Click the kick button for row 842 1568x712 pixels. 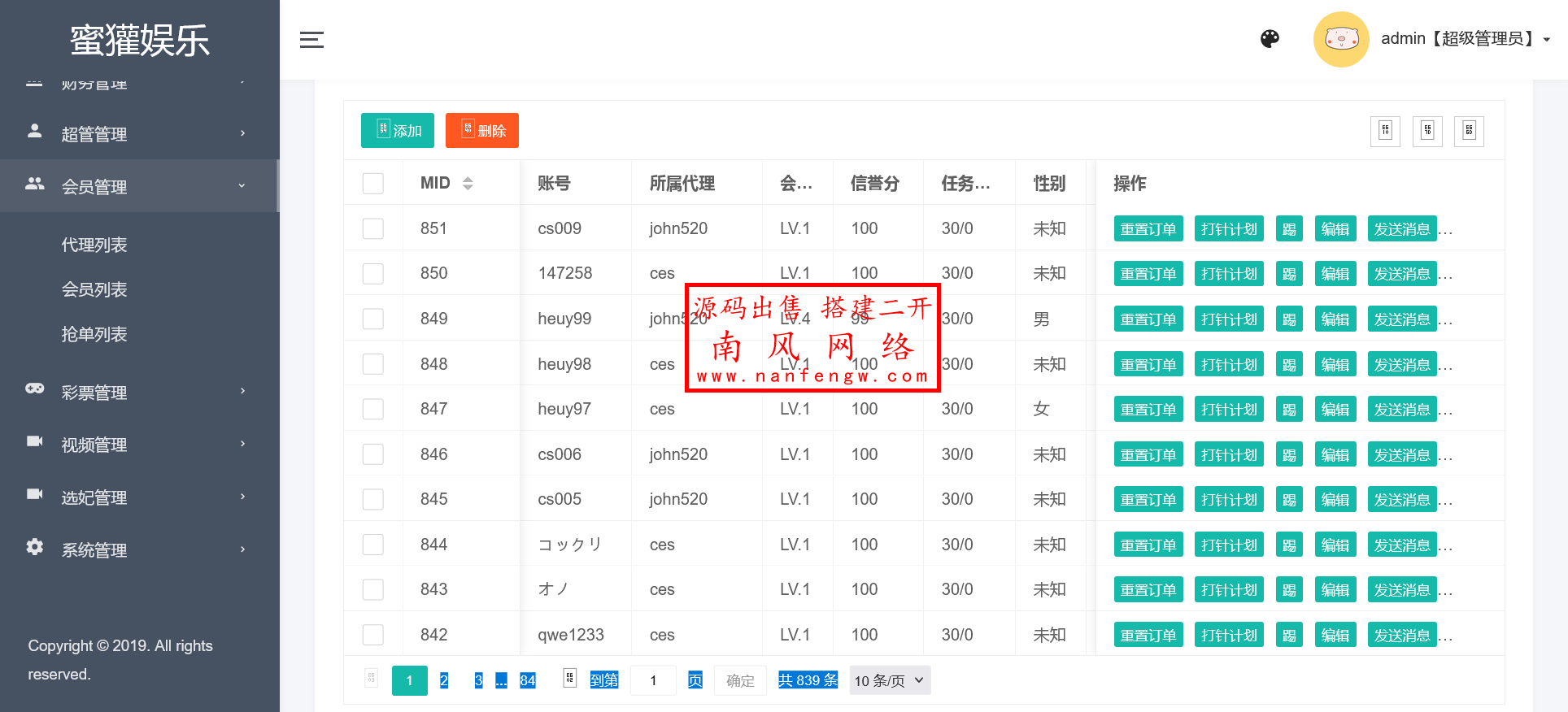point(1289,636)
